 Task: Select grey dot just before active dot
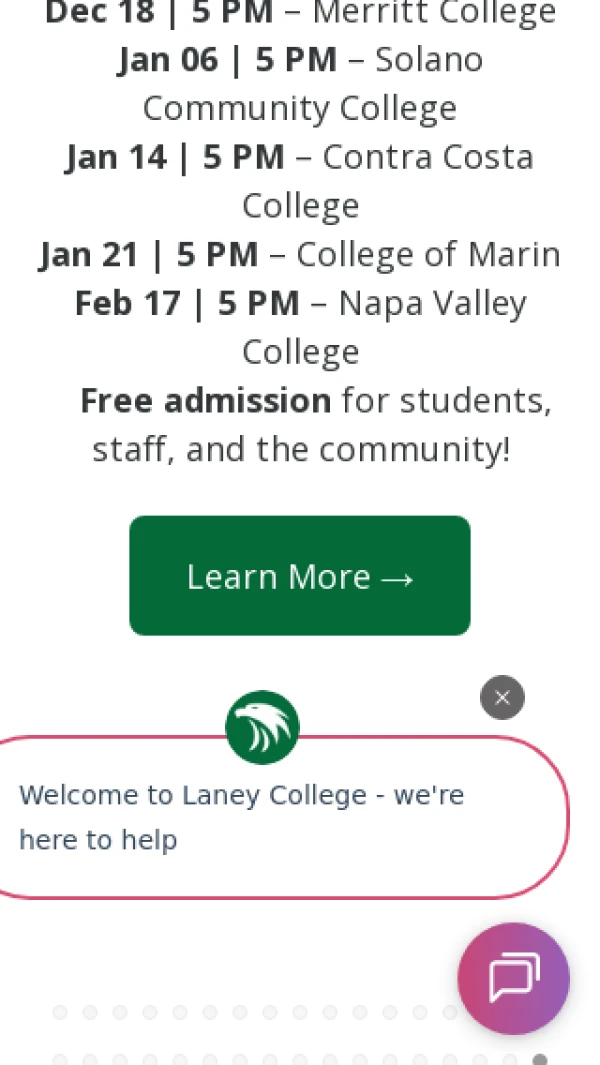510,1059
